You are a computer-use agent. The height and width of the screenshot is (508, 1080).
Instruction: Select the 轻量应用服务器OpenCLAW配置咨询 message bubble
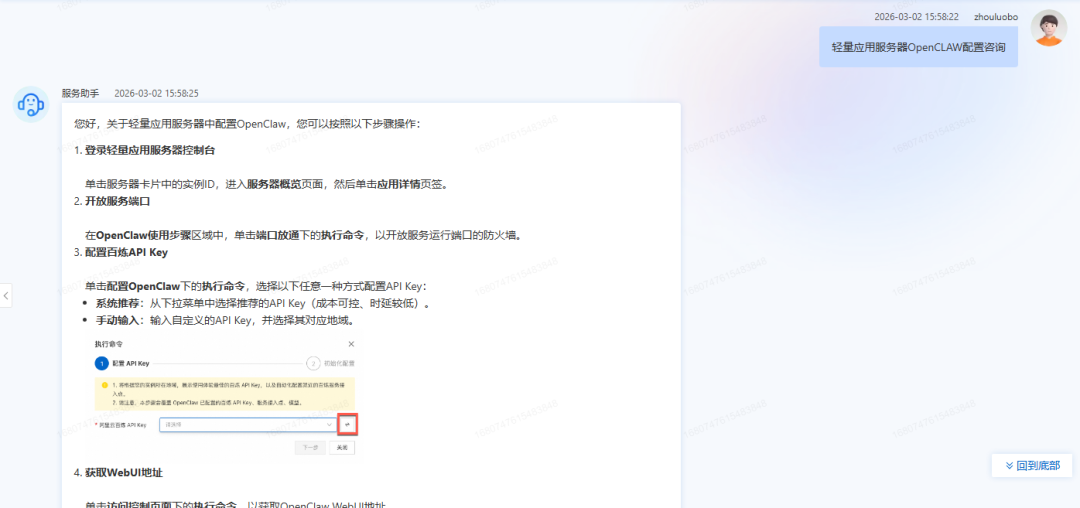point(918,47)
